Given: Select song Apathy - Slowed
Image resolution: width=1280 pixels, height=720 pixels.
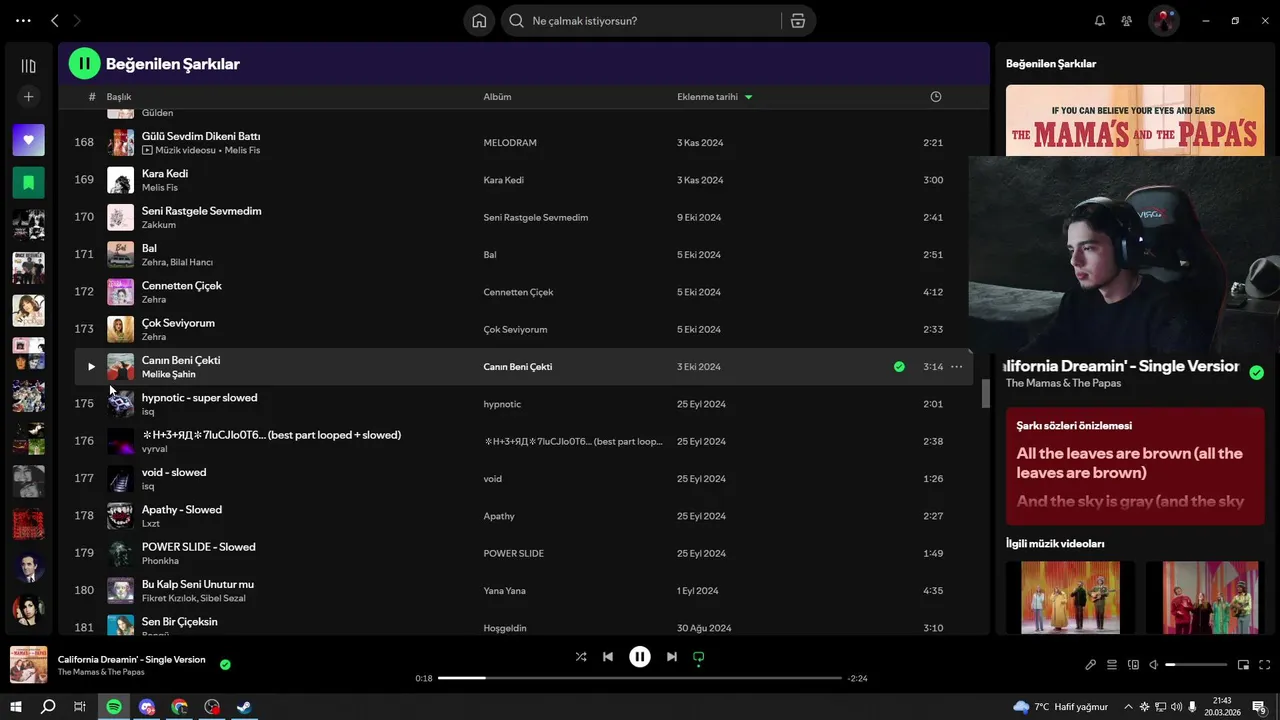Looking at the screenshot, I should [182, 510].
